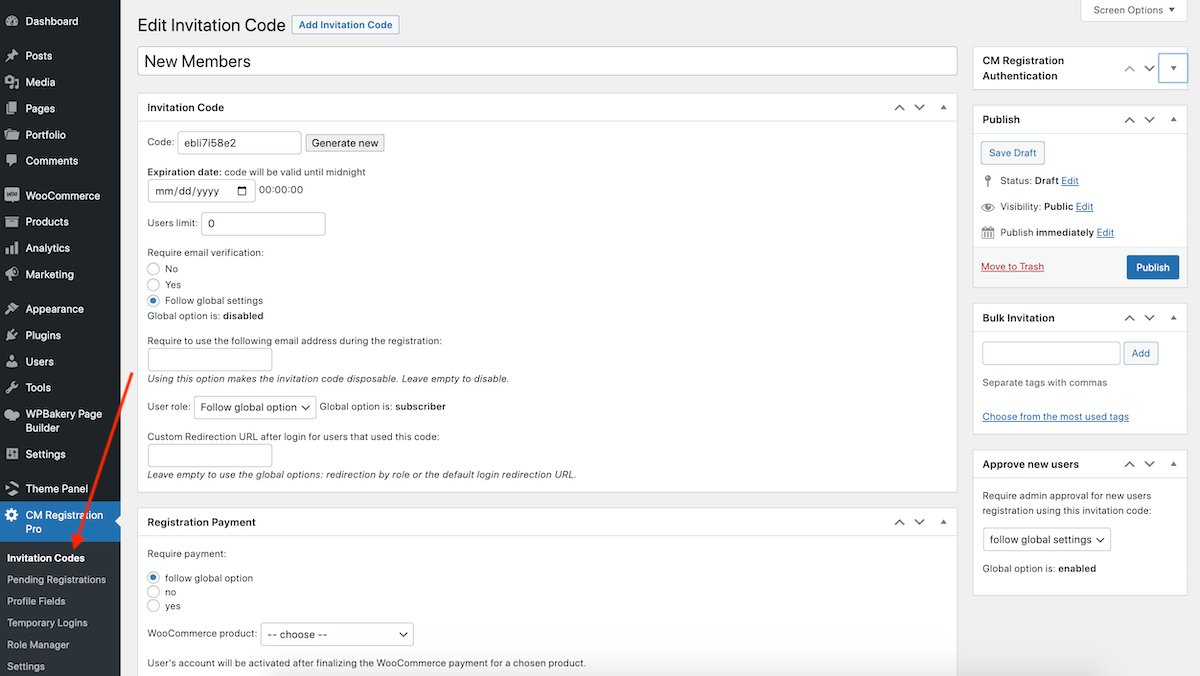
Task: Click the Portfolio folder icon
Action: coord(12,134)
